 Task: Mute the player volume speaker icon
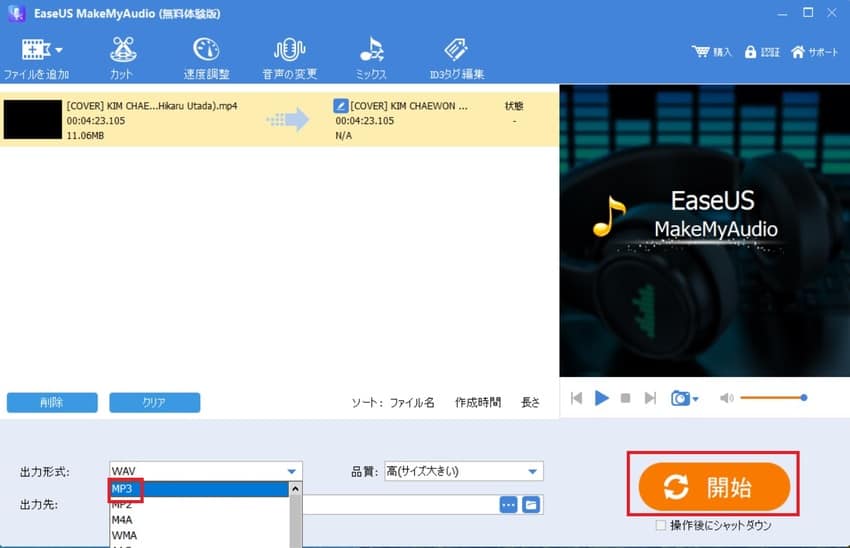[726, 398]
